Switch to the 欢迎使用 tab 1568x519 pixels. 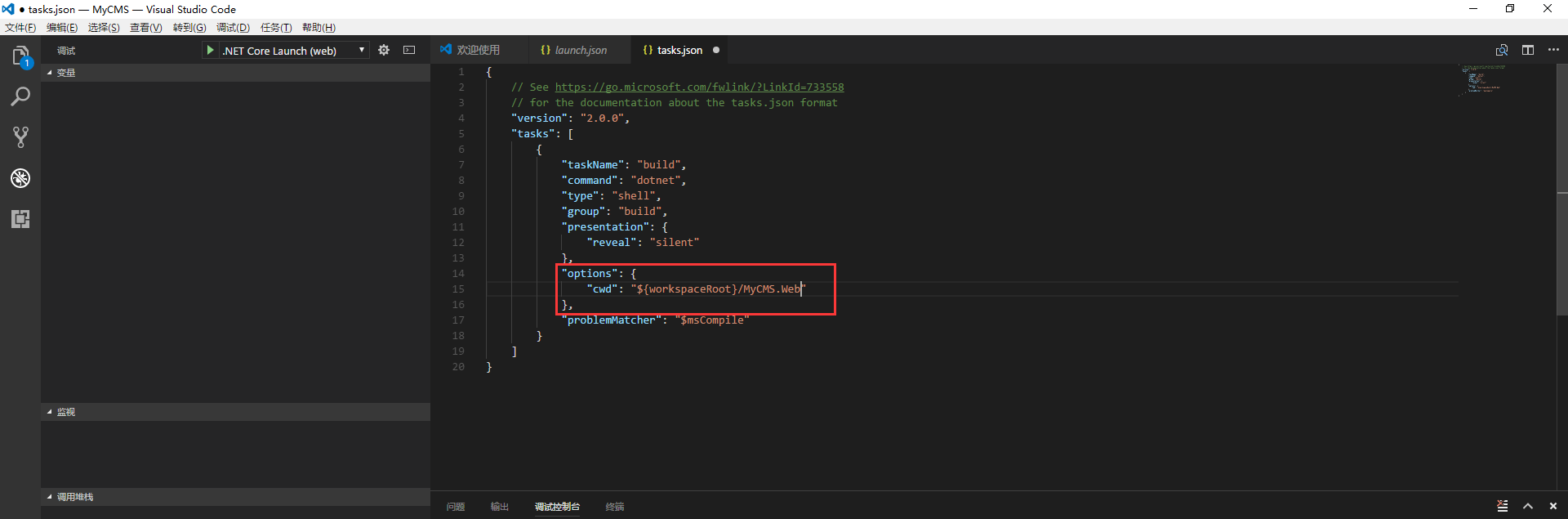point(479,50)
